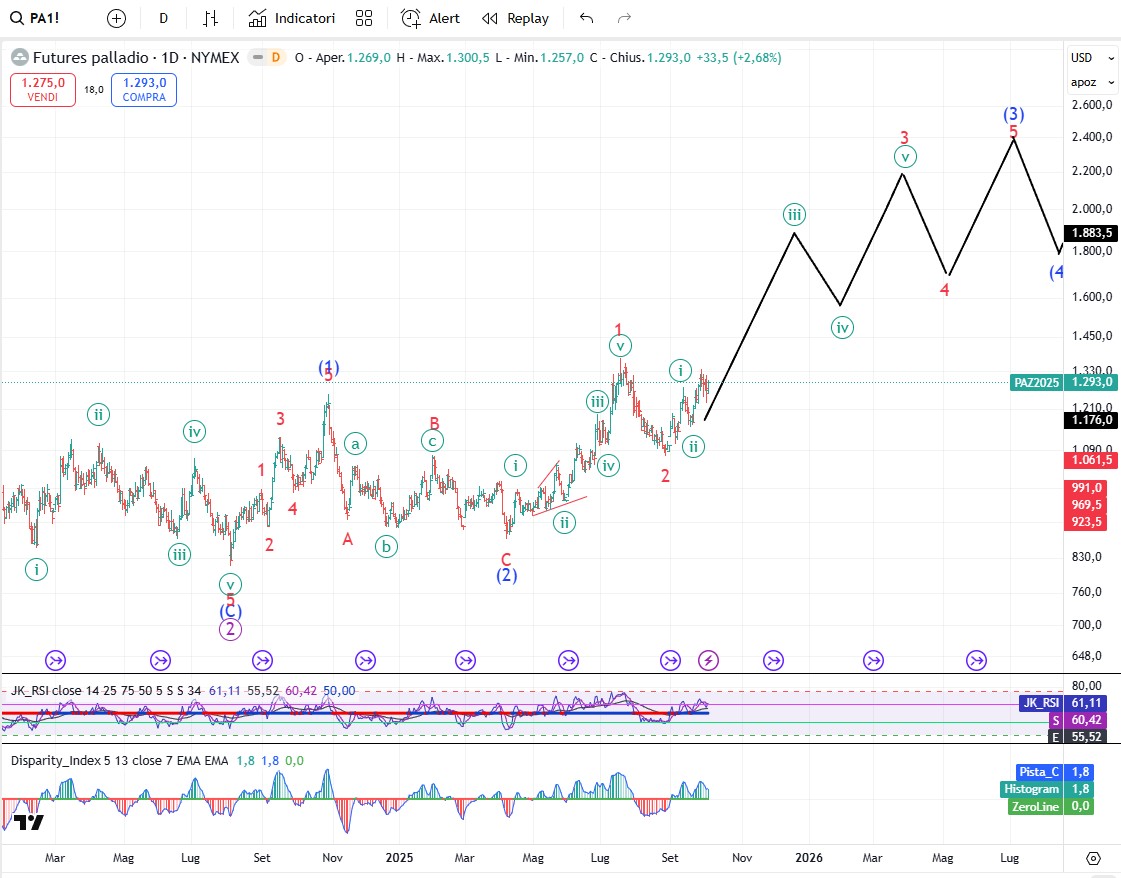
Task: Open the chart settings icon at bottom right
Action: (1093, 858)
